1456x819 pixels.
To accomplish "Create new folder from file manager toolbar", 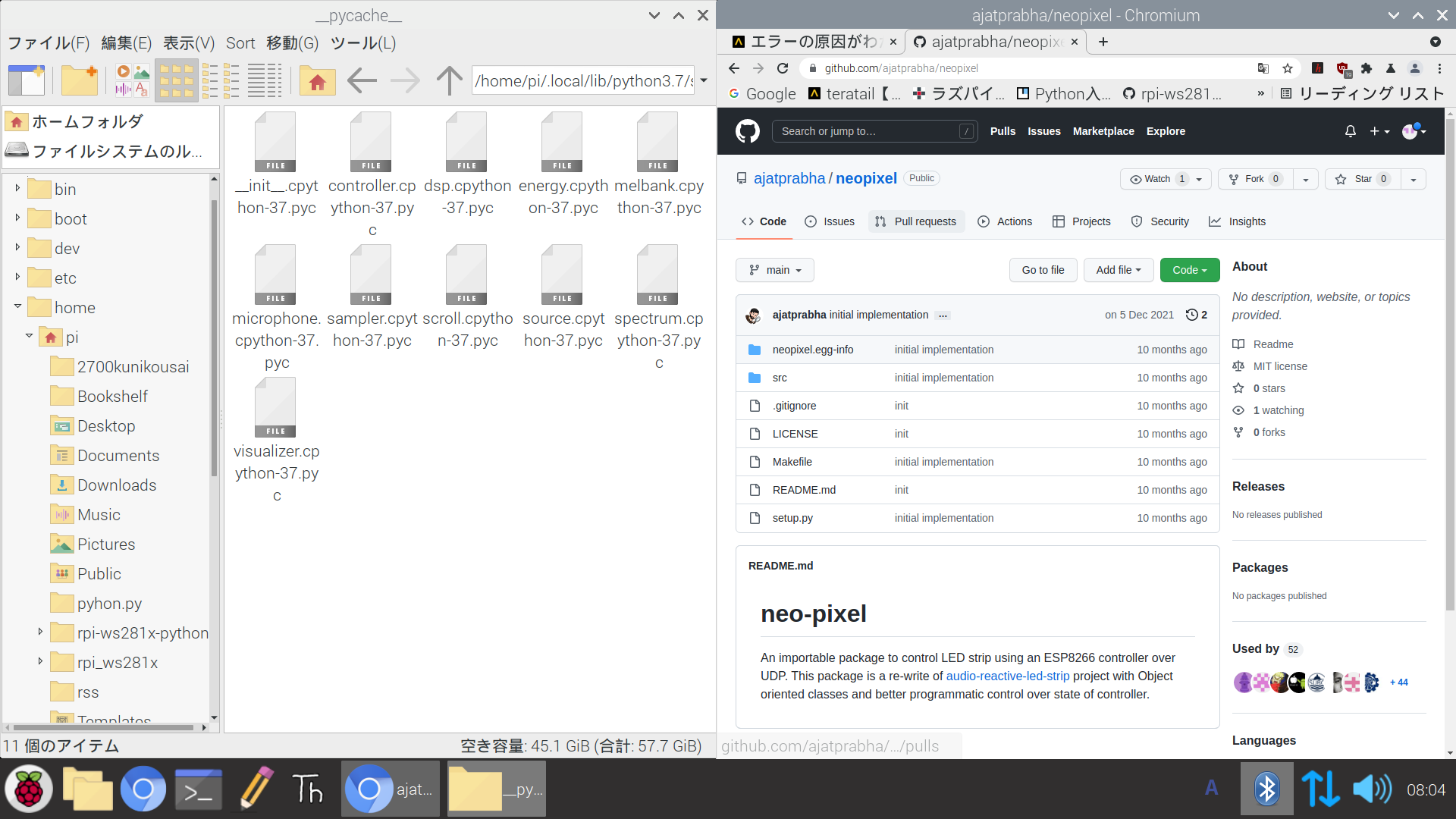I will (80, 80).
